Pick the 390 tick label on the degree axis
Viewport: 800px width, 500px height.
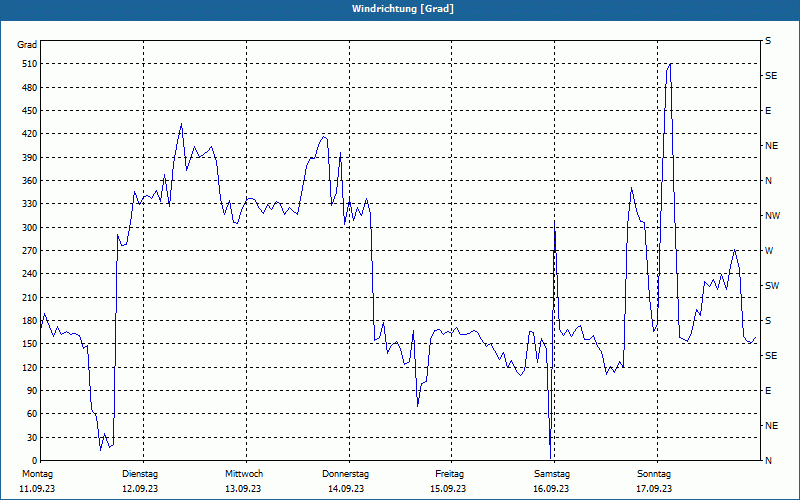(29, 158)
